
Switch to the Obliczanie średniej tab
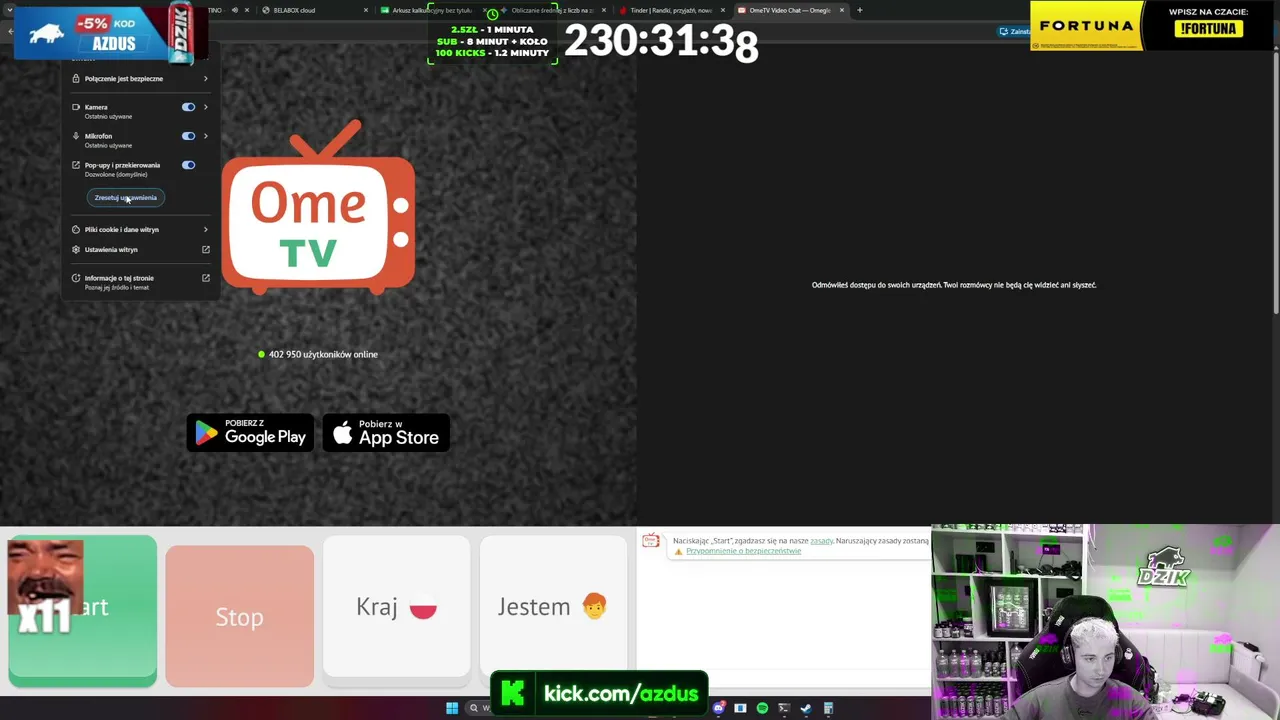[x=553, y=10]
